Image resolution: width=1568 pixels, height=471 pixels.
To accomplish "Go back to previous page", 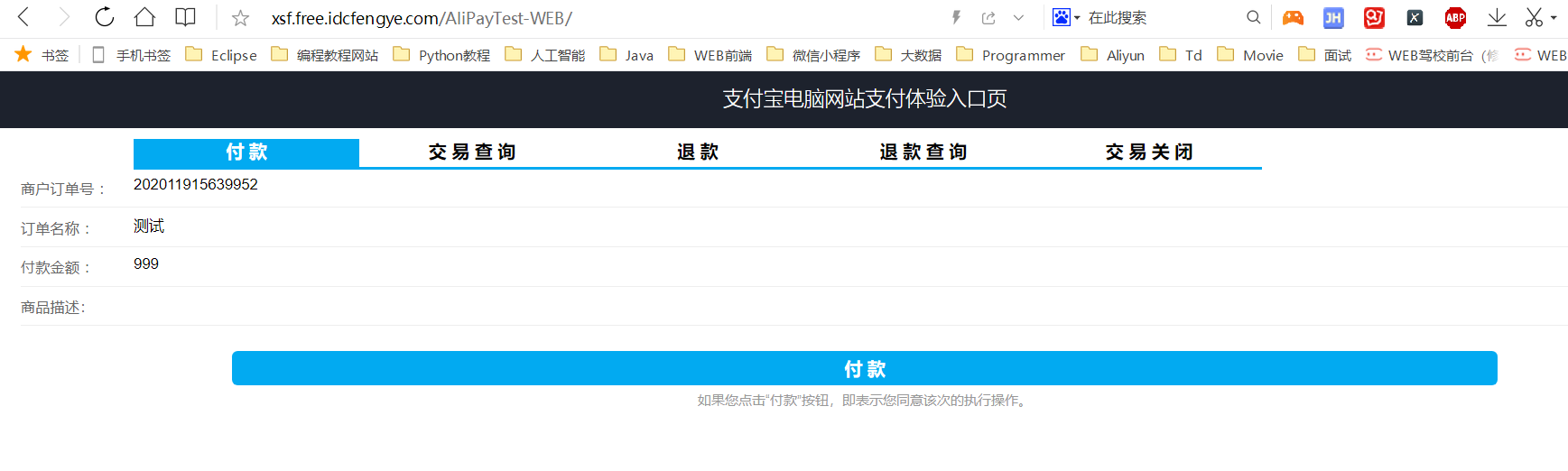I will (x=24, y=17).
